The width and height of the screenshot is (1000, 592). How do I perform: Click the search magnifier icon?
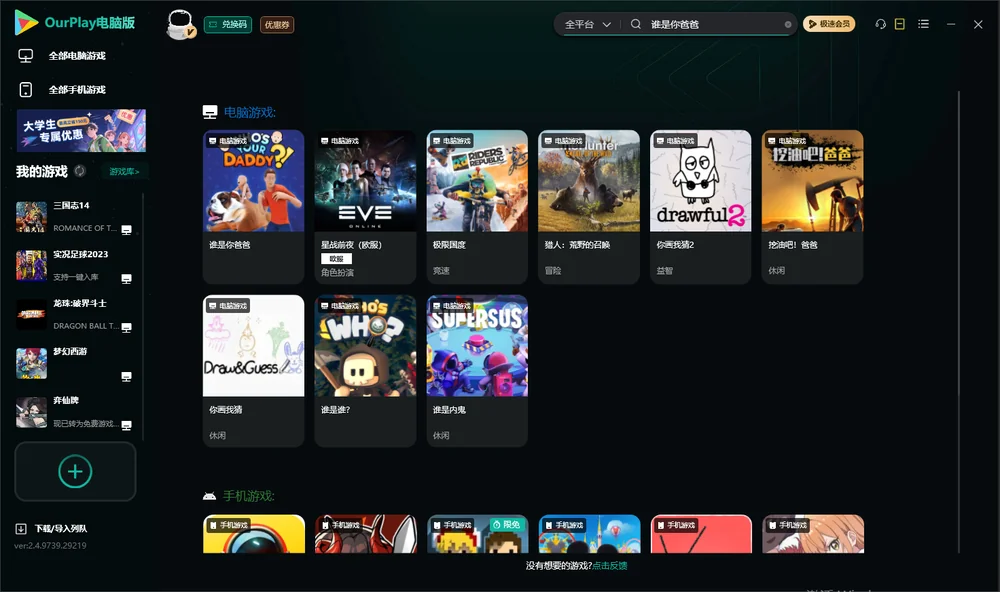[636, 24]
